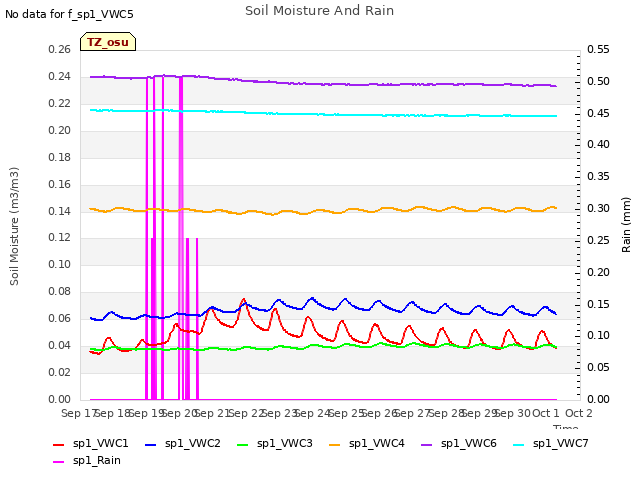640x480 pixels.
Task: Click the magenta sp1_Rain legend color marker
Action: click(x=59, y=462)
